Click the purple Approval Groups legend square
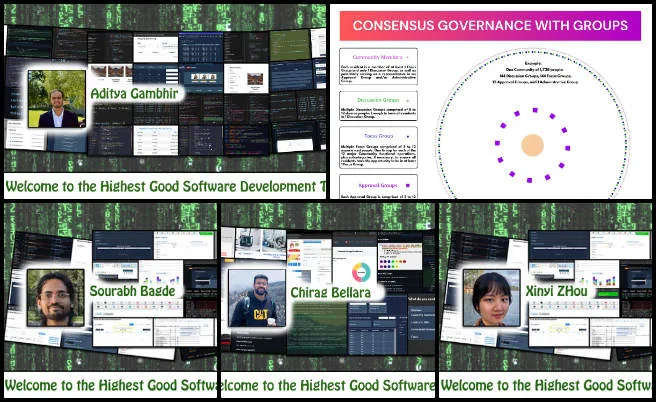 pos(408,185)
